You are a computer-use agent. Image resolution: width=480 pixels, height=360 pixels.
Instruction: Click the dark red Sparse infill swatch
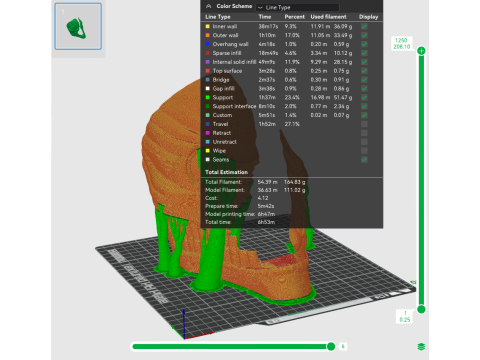tap(208, 53)
